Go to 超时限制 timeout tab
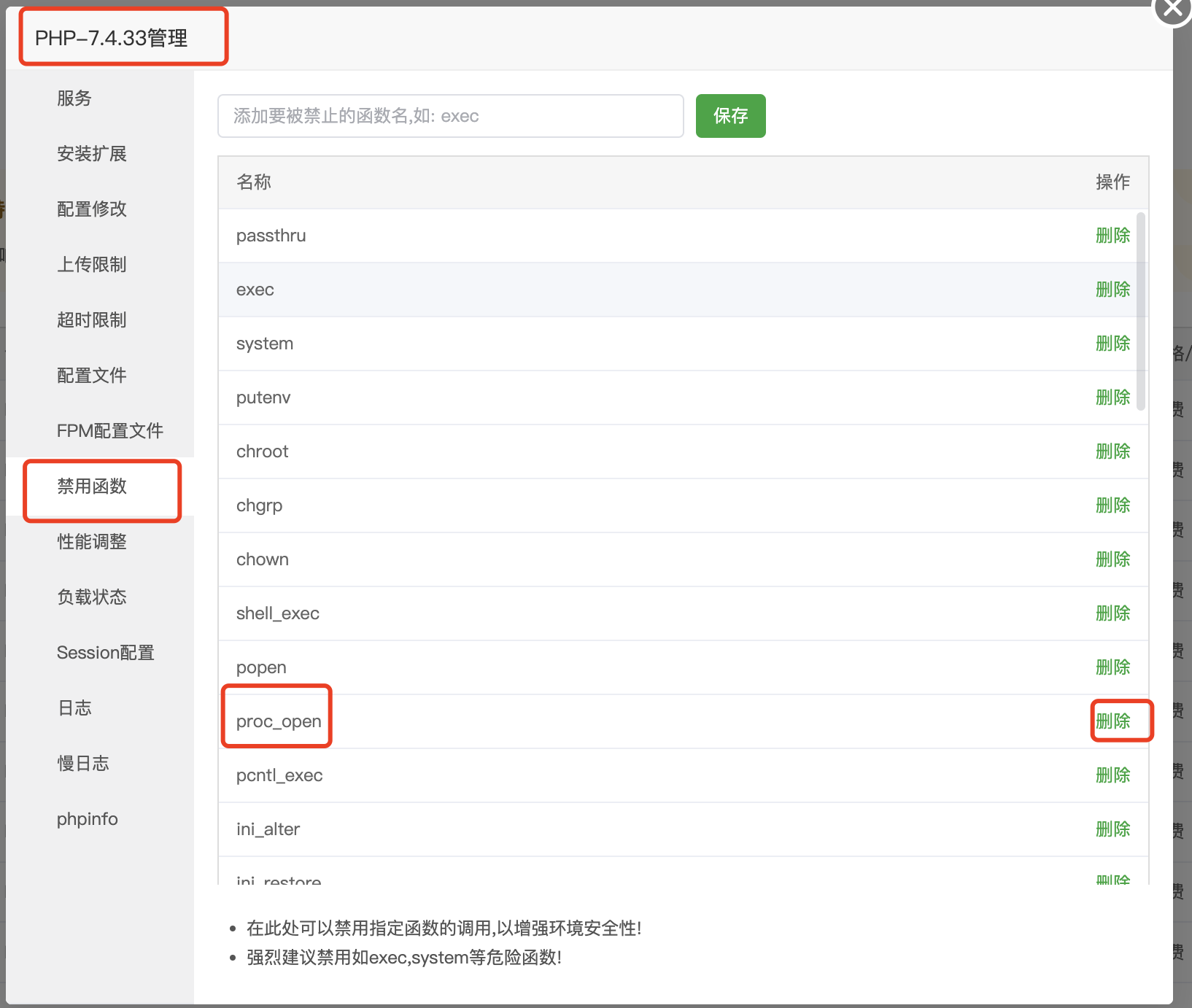The width and height of the screenshot is (1192, 1008). tap(92, 320)
